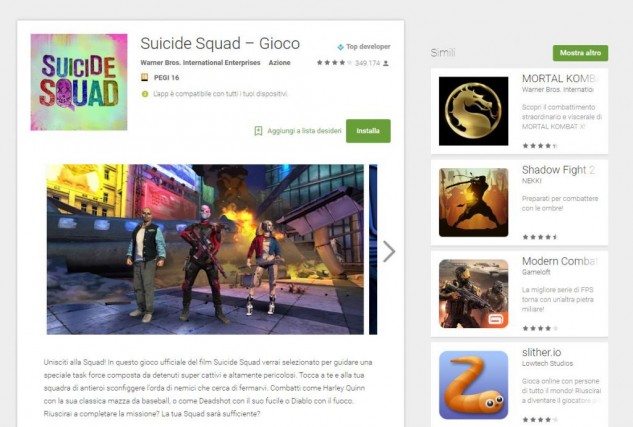Click the Top developer diamond badge
This screenshot has height=427, width=633.
tap(340, 47)
